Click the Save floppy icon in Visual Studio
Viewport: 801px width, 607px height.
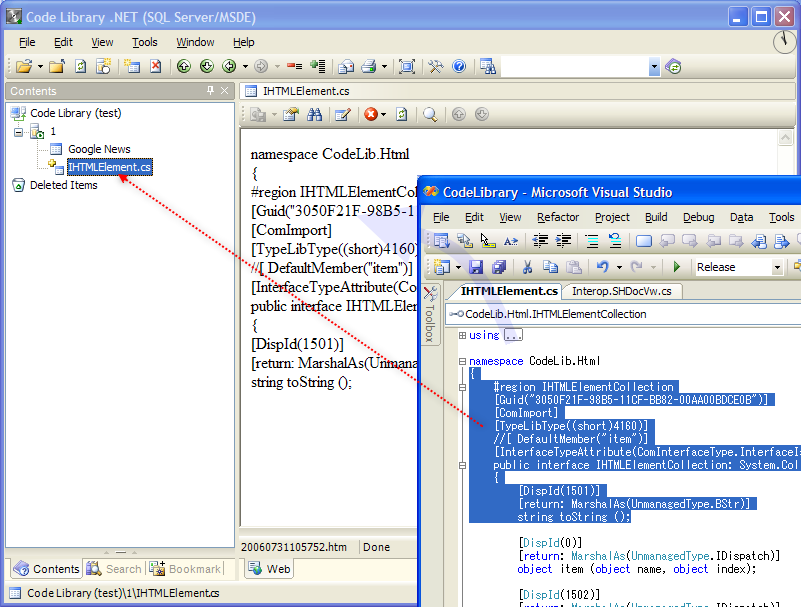[476, 267]
